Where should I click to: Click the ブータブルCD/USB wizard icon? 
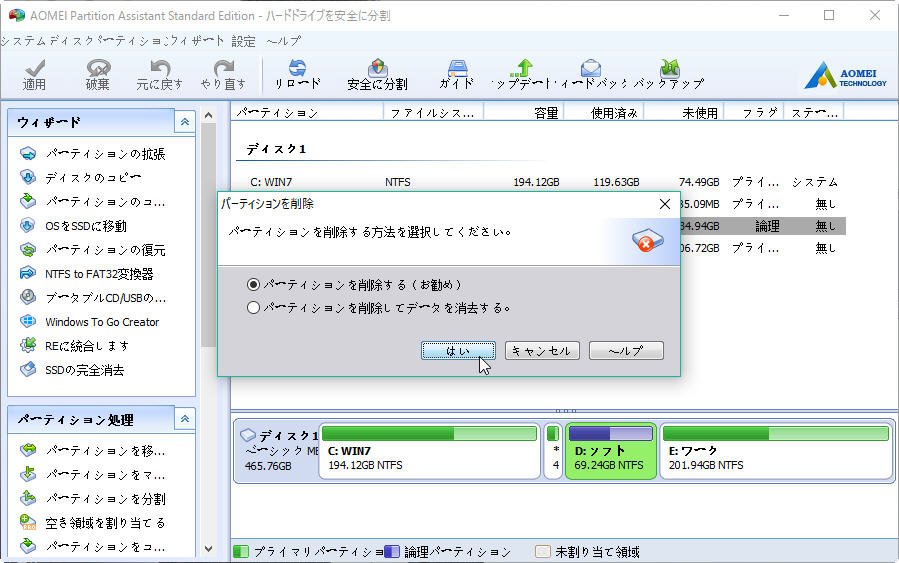(28, 297)
